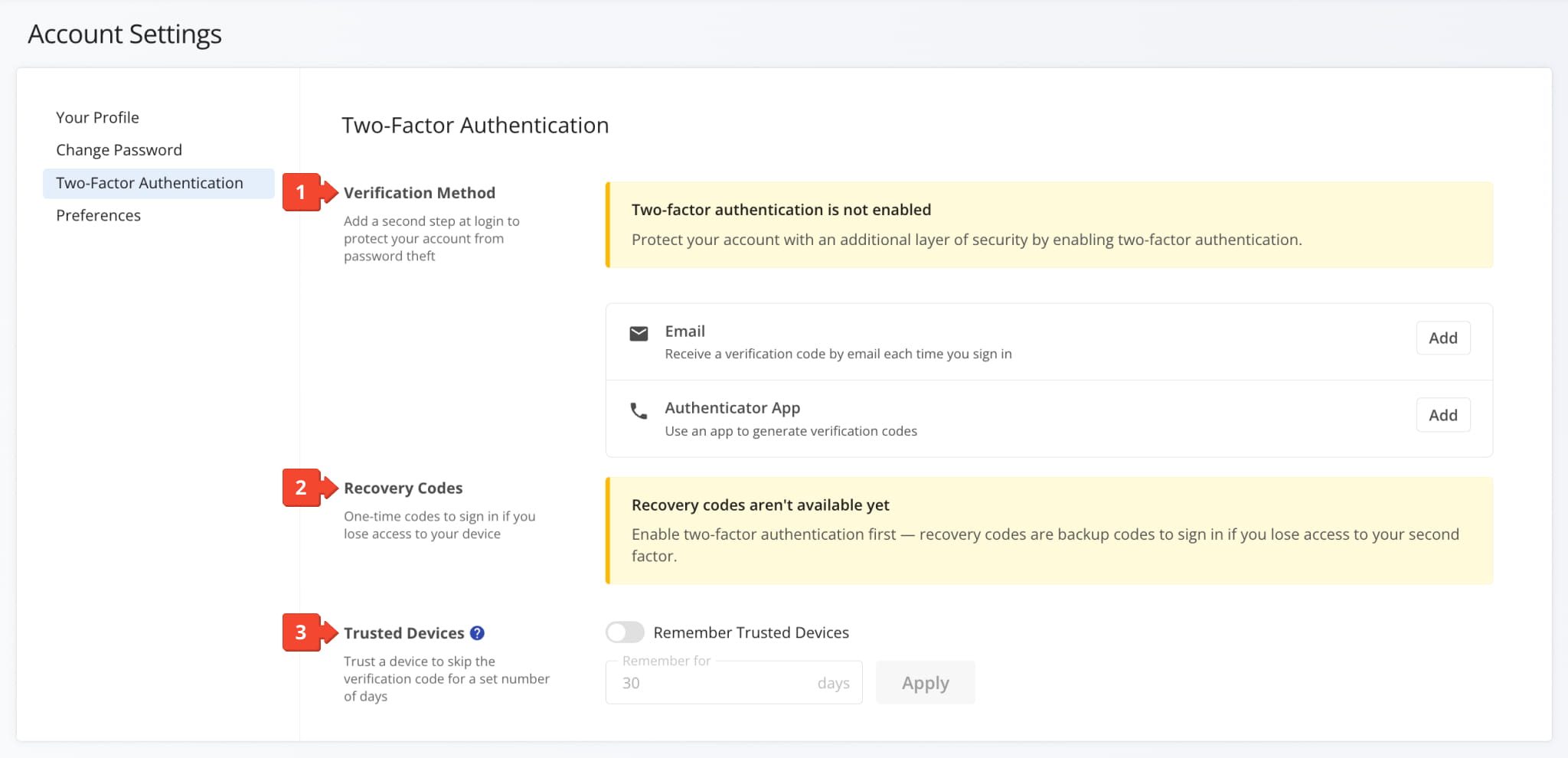
Task: Click the Trusted Devices heading text
Action: point(403,633)
